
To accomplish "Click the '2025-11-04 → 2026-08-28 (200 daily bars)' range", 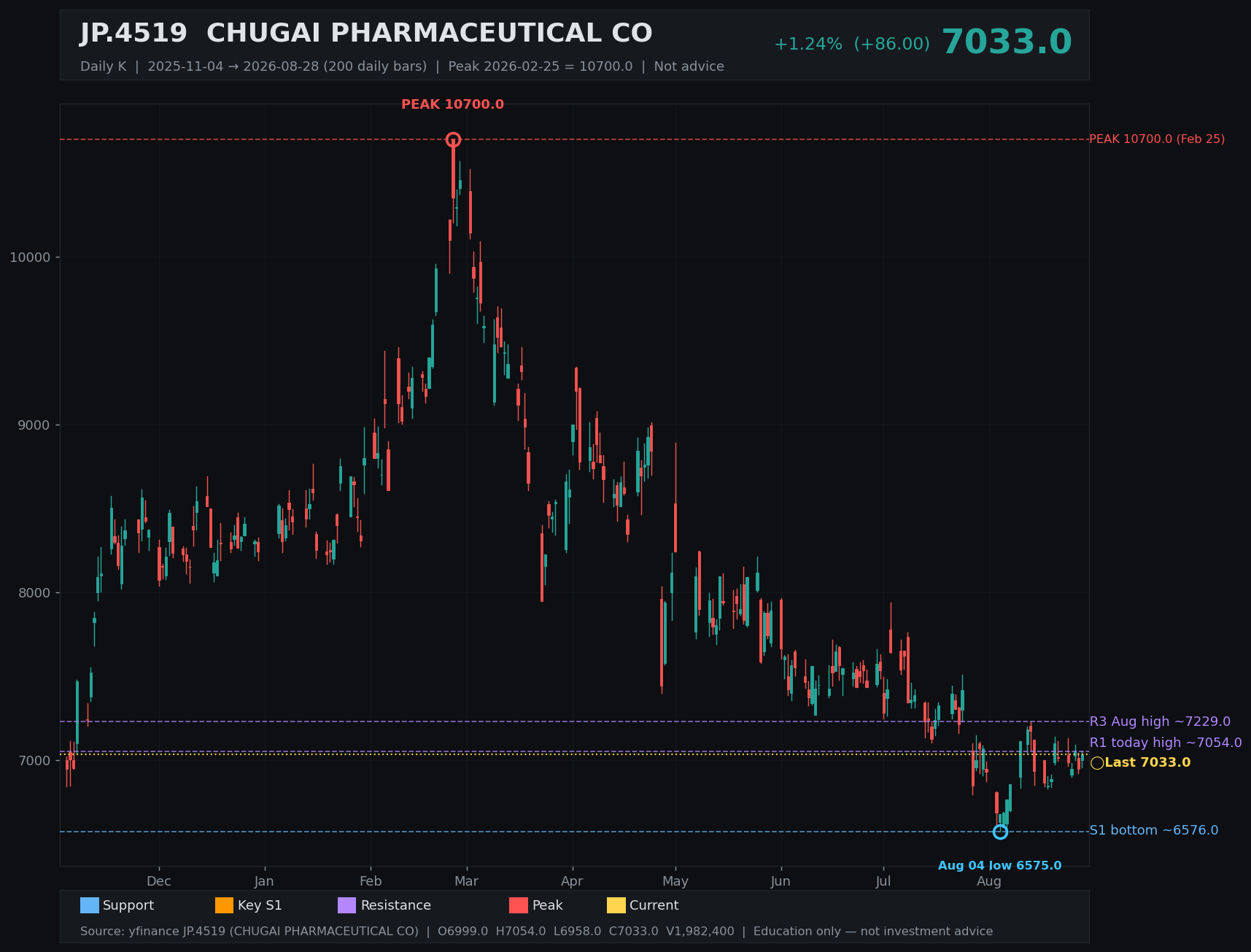I will point(287,66).
